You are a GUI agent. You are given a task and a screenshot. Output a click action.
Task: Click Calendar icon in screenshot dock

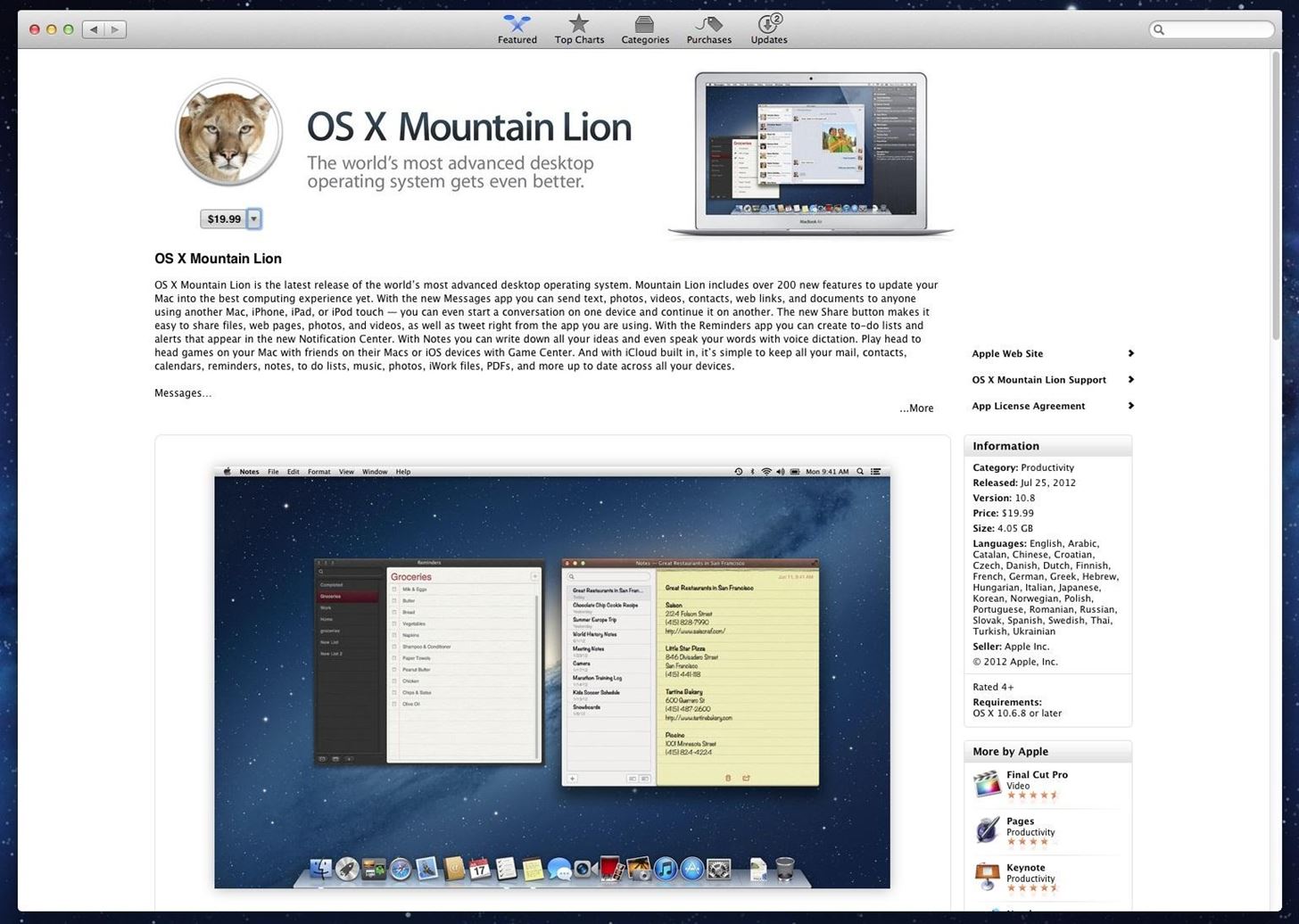480,868
